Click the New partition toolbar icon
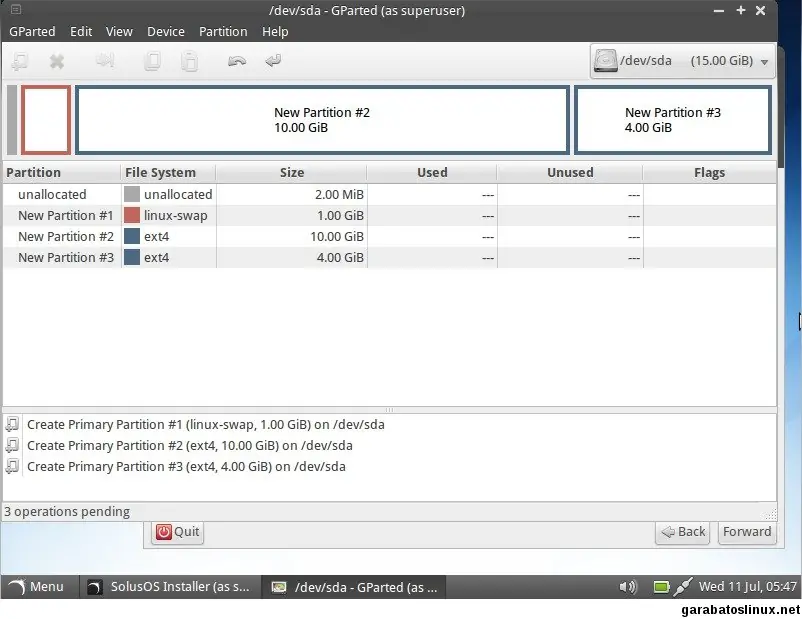This screenshot has height=619, width=802. tap(20, 61)
